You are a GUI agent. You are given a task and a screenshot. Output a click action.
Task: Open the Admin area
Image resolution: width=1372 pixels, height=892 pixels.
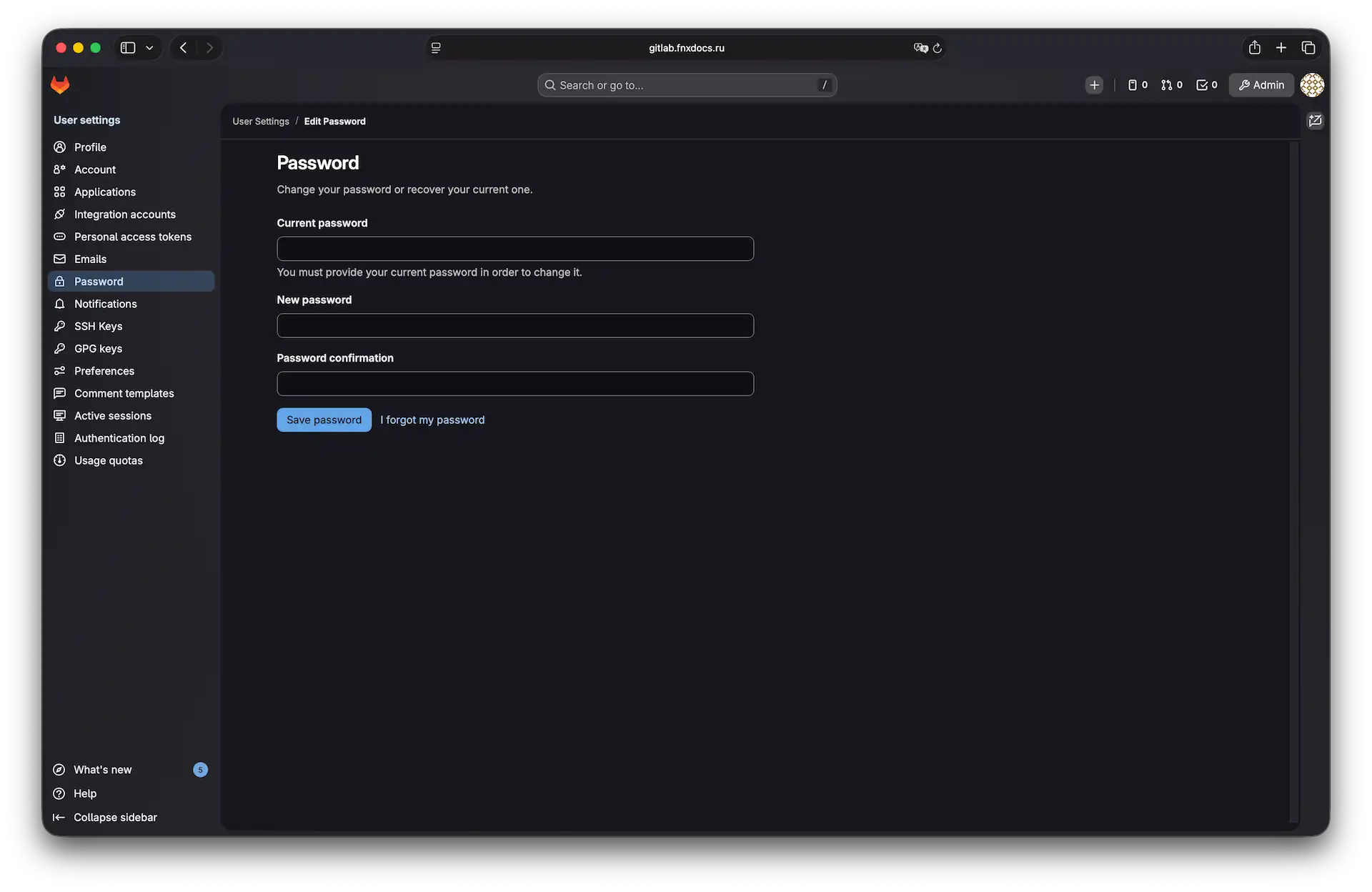[x=1261, y=85]
